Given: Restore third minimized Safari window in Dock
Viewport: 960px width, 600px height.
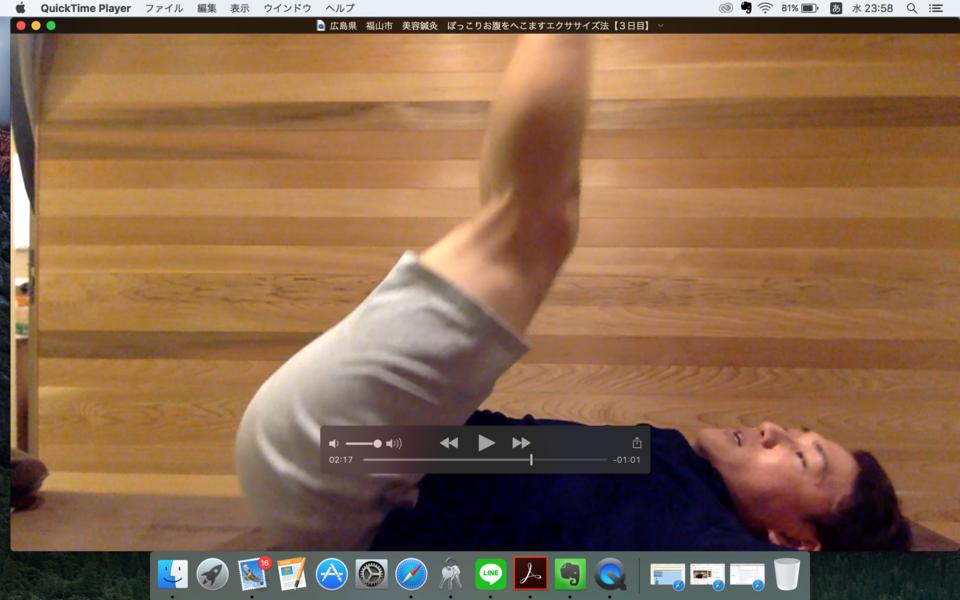Looking at the screenshot, I should (748, 576).
